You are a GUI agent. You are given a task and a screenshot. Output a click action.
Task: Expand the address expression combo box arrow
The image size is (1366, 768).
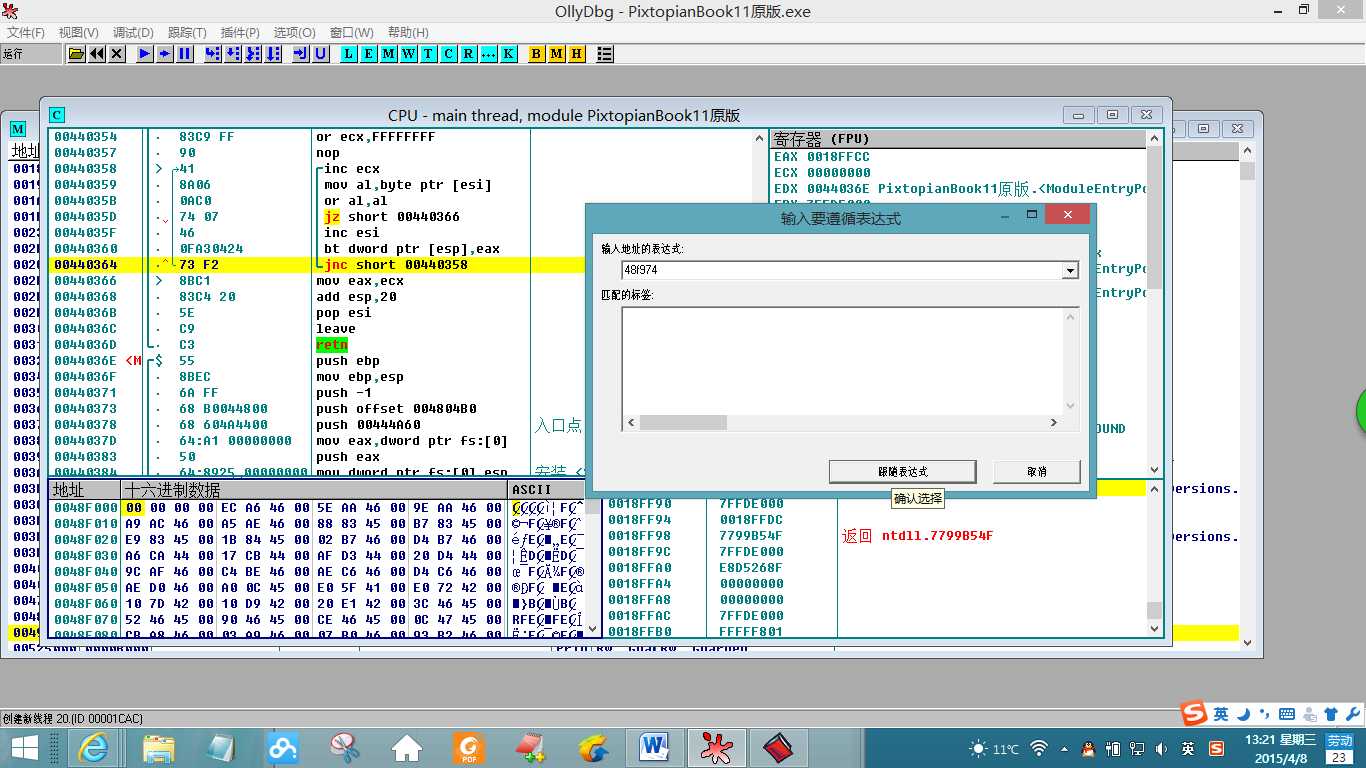click(x=1071, y=270)
